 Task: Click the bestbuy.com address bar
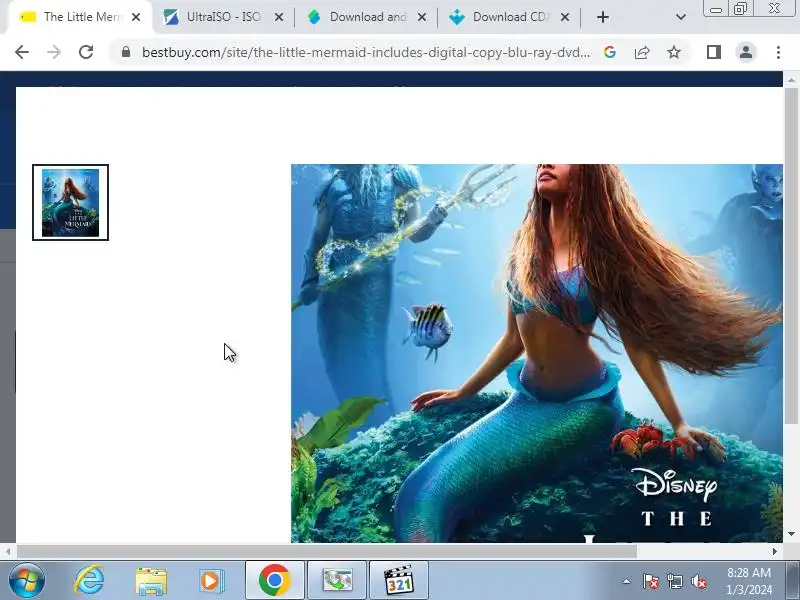(365, 53)
